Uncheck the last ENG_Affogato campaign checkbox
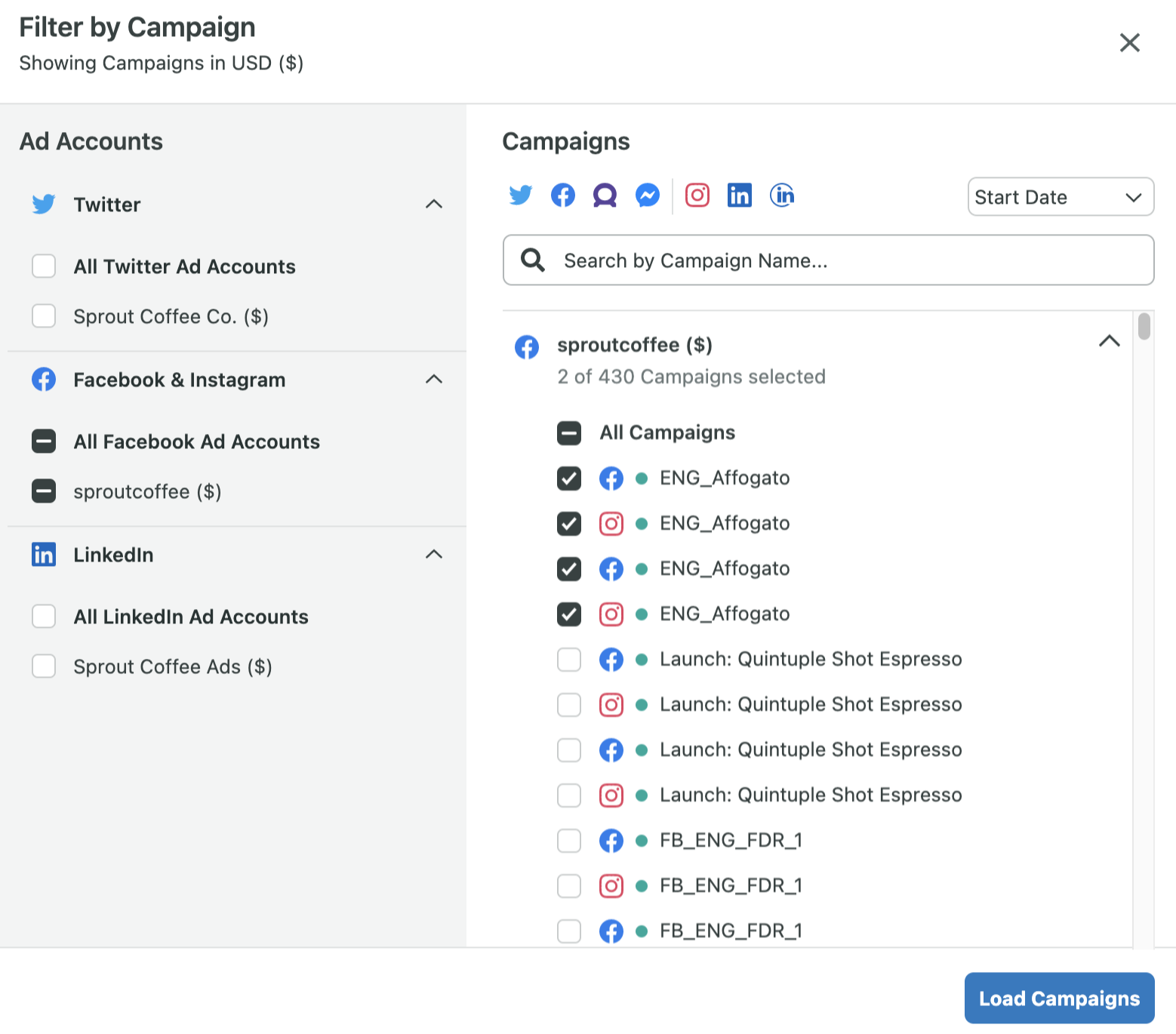1176x1034 pixels. pyautogui.click(x=569, y=614)
